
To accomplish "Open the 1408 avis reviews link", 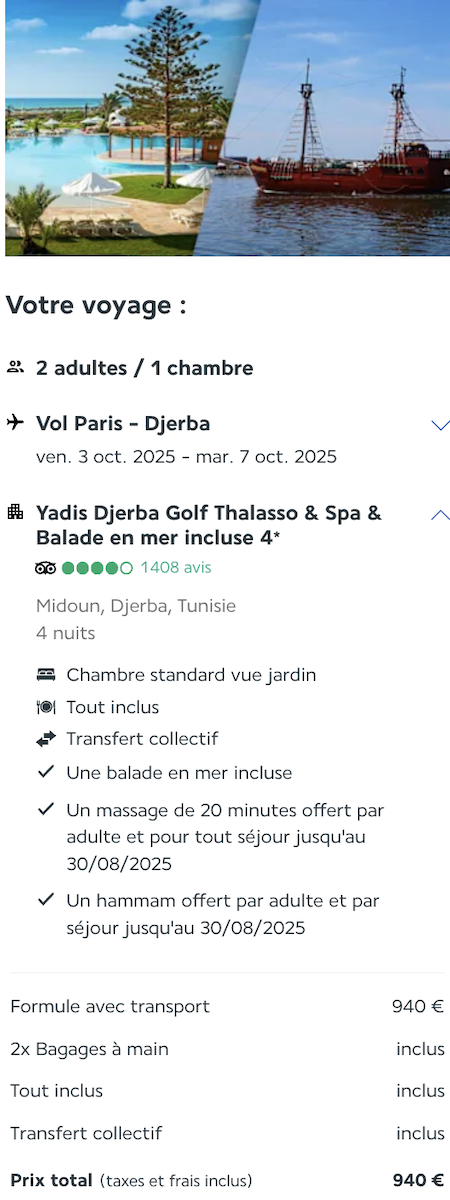I will [x=176, y=568].
